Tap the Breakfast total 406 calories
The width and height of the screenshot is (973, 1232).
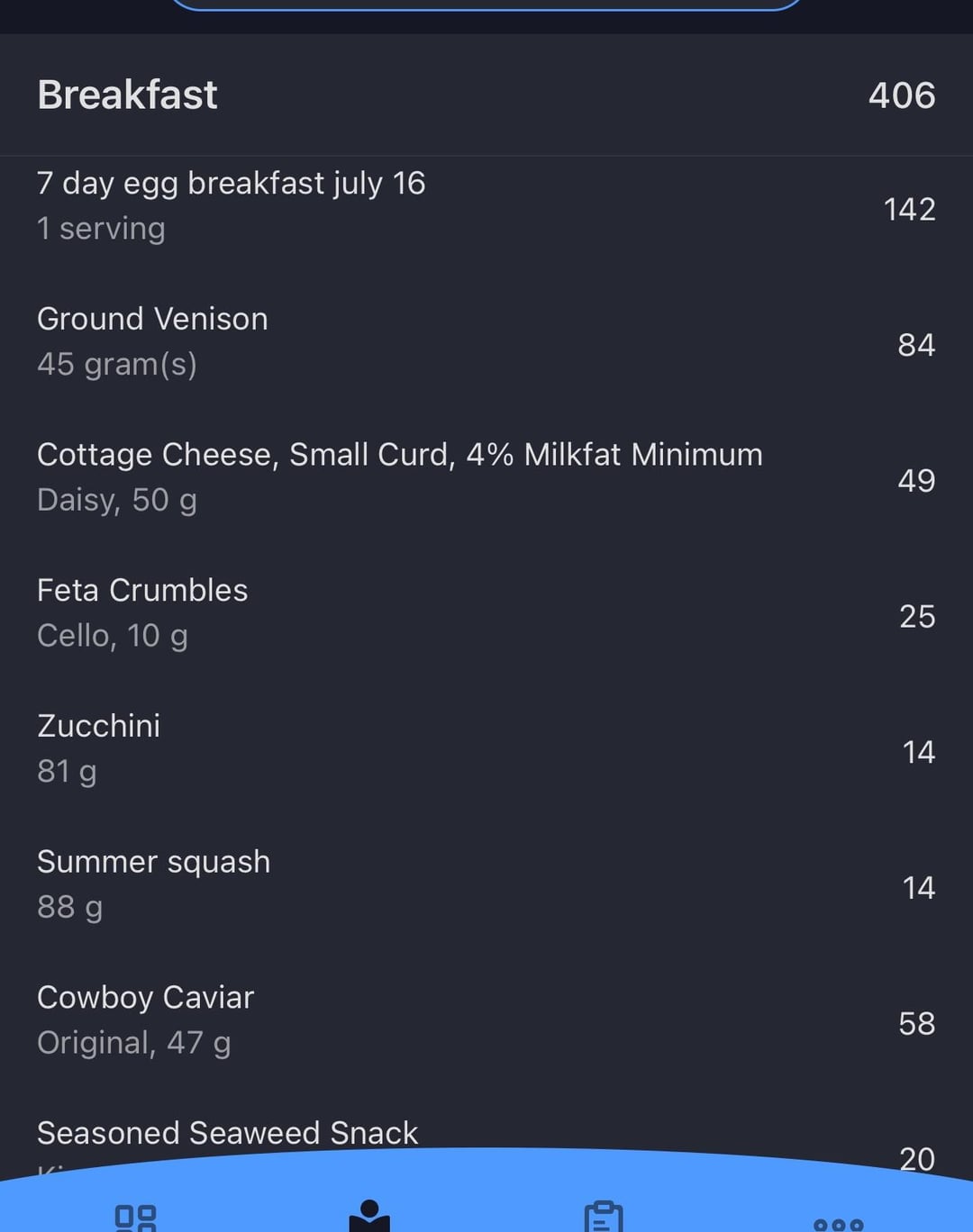902,95
